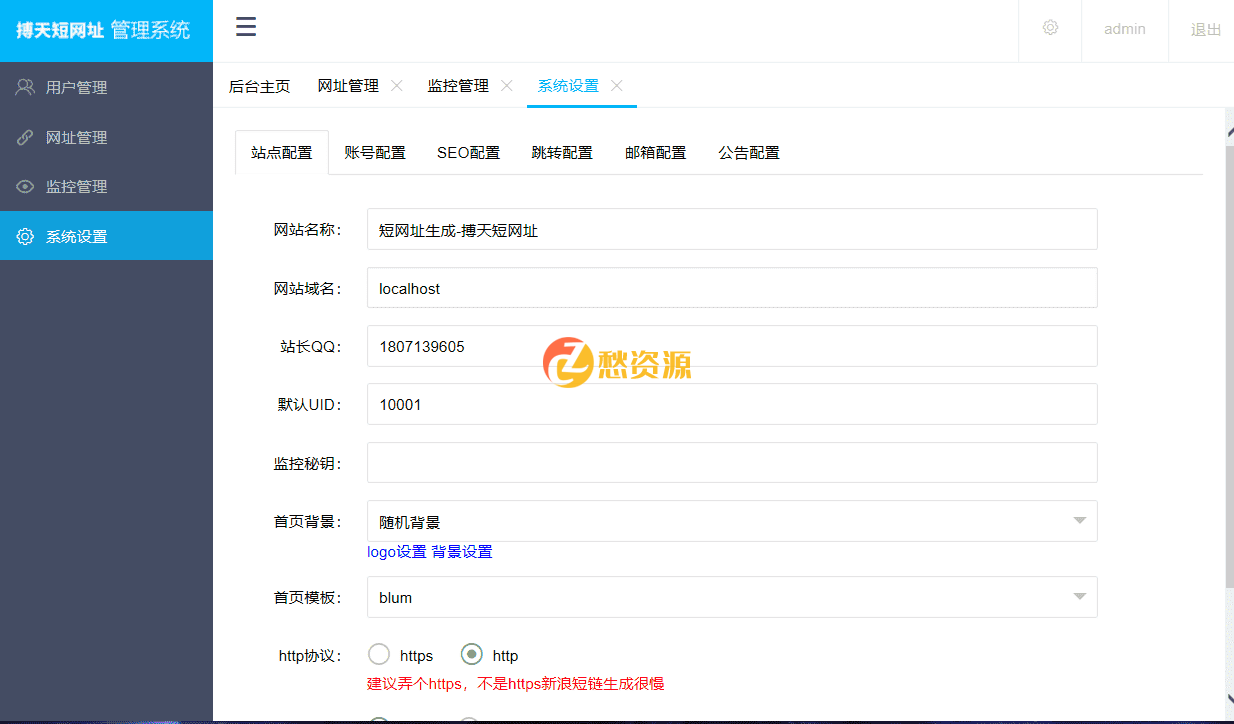Close the 监控管理 tab

click(507, 86)
